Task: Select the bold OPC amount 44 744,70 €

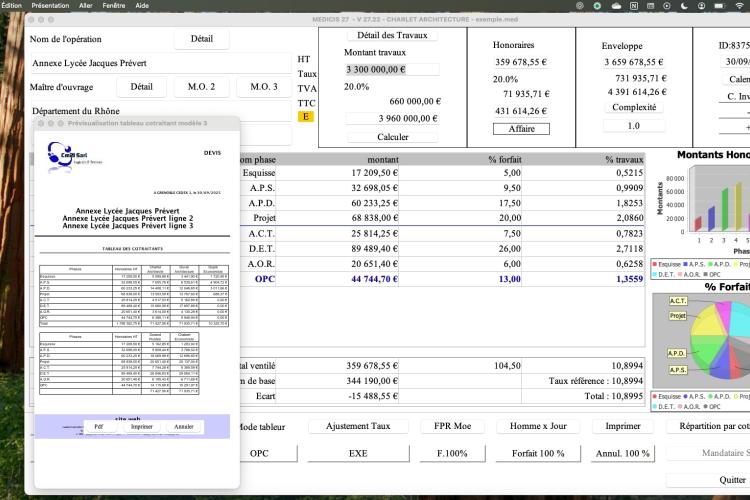Action: pyautogui.click(x=375, y=279)
